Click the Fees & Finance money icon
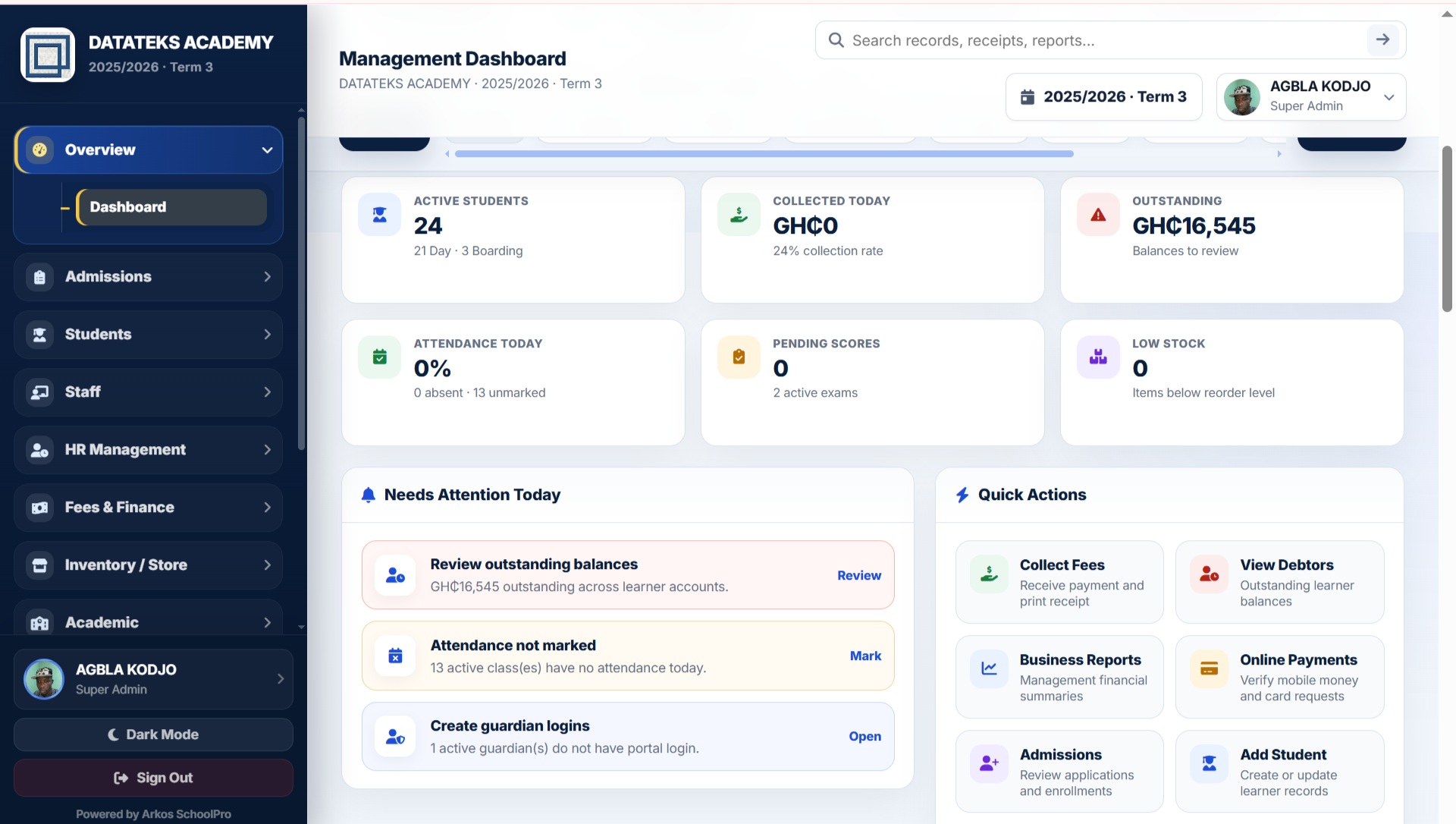1456x824 pixels. [x=39, y=508]
